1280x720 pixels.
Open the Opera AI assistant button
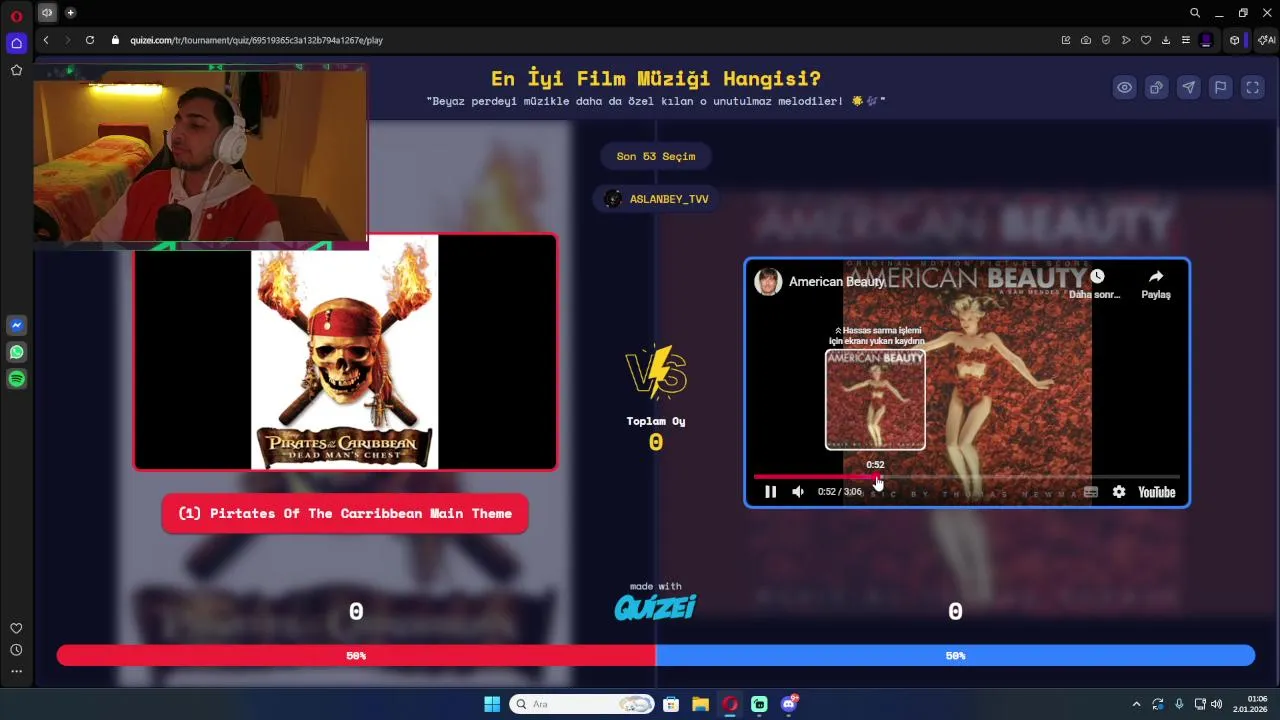(x=1267, y=40)
